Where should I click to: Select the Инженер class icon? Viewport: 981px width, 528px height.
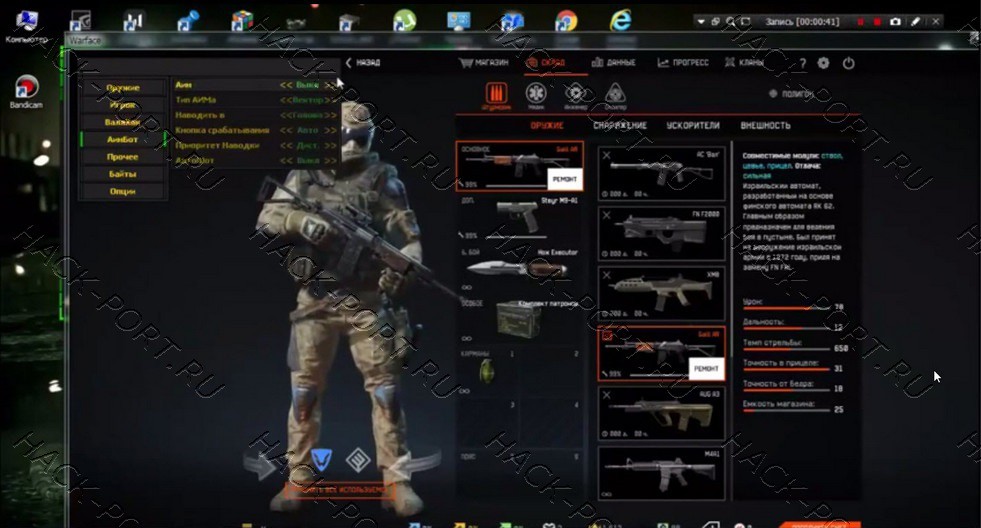click(x=576, y=94)
